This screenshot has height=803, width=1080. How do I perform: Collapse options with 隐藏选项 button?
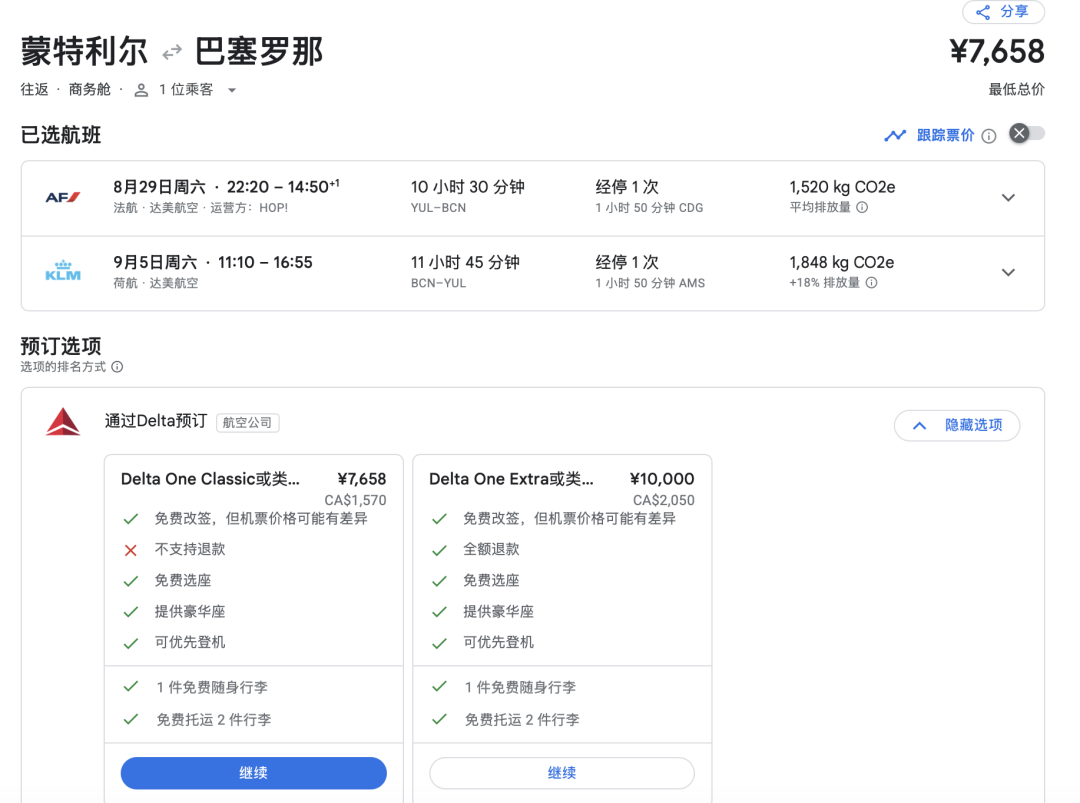point(957,425)
